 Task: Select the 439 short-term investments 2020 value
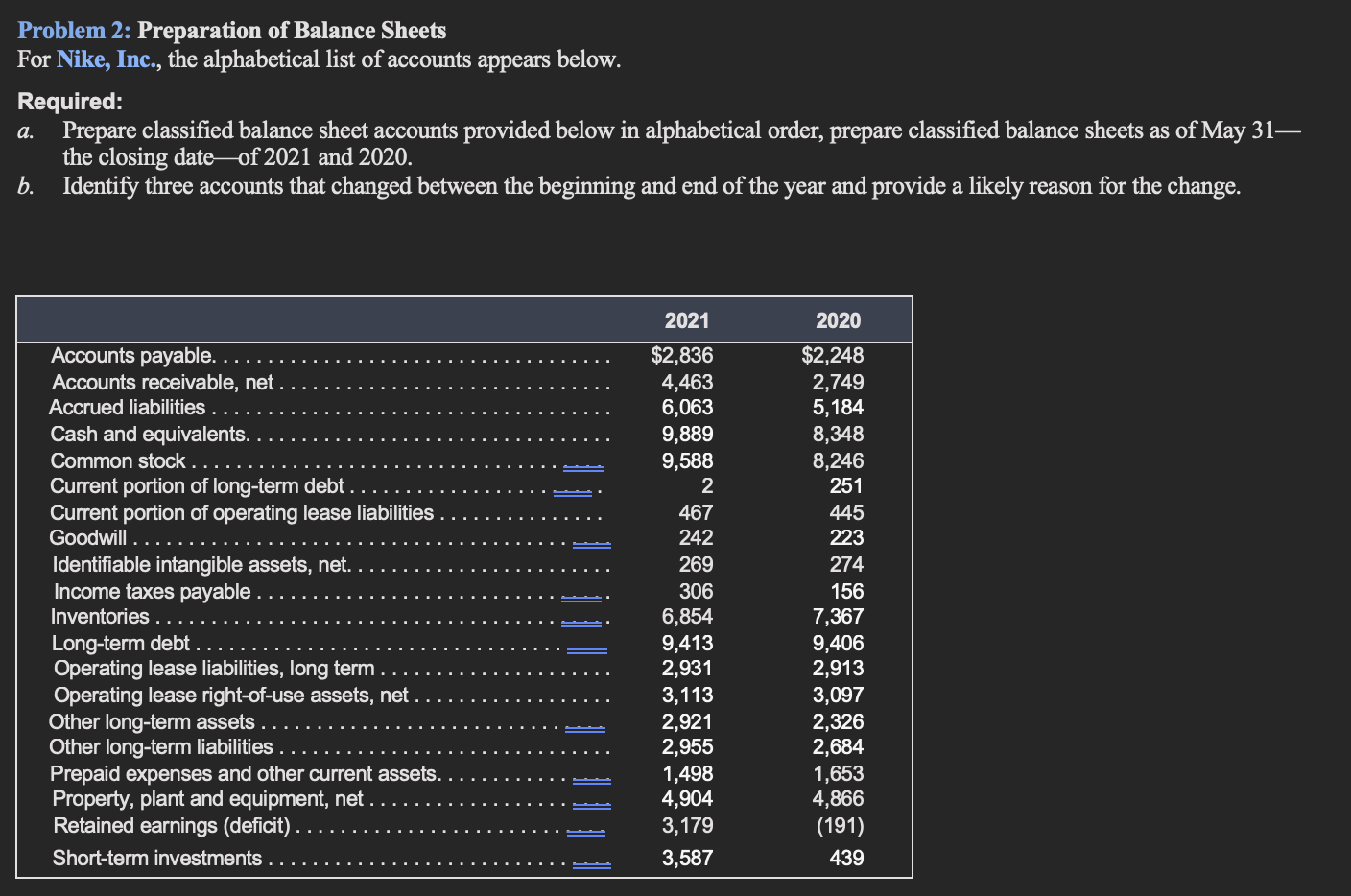tap(847, 859)
